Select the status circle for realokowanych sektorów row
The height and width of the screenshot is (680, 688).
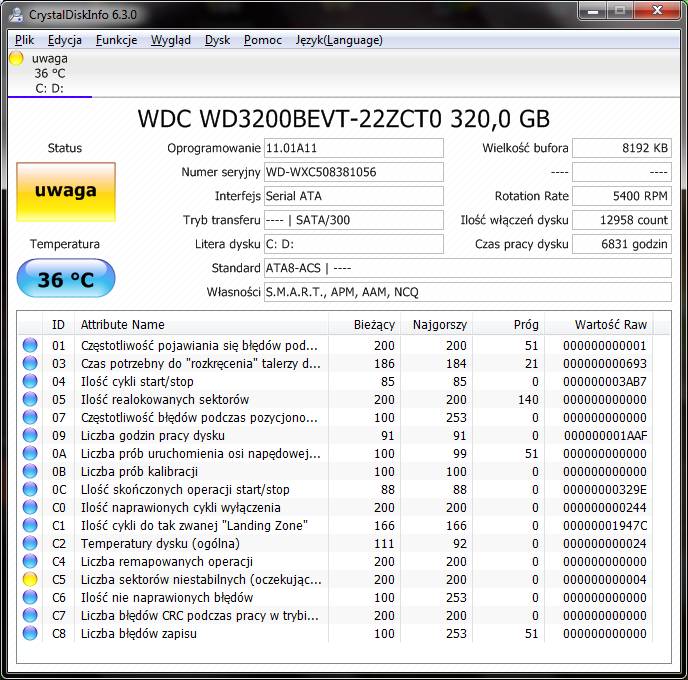(x=30, y=399)
